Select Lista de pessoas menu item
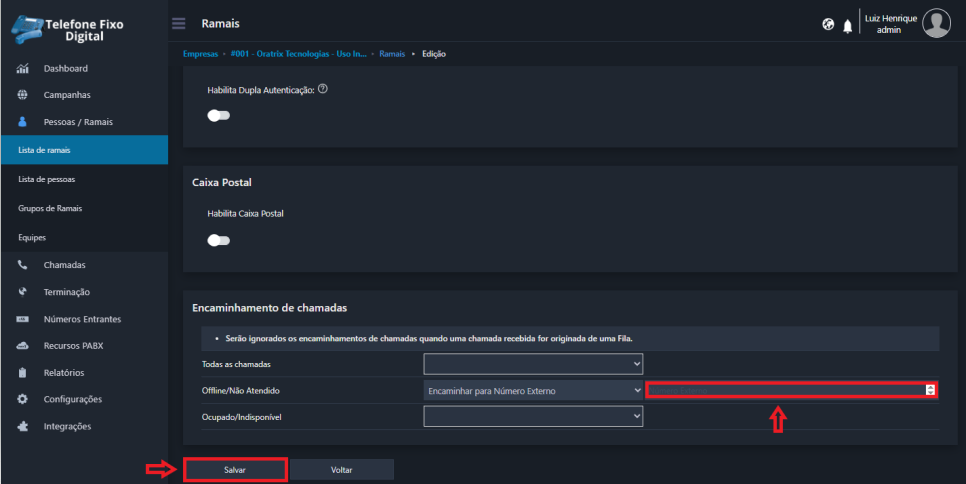 [x=46, y=179]
